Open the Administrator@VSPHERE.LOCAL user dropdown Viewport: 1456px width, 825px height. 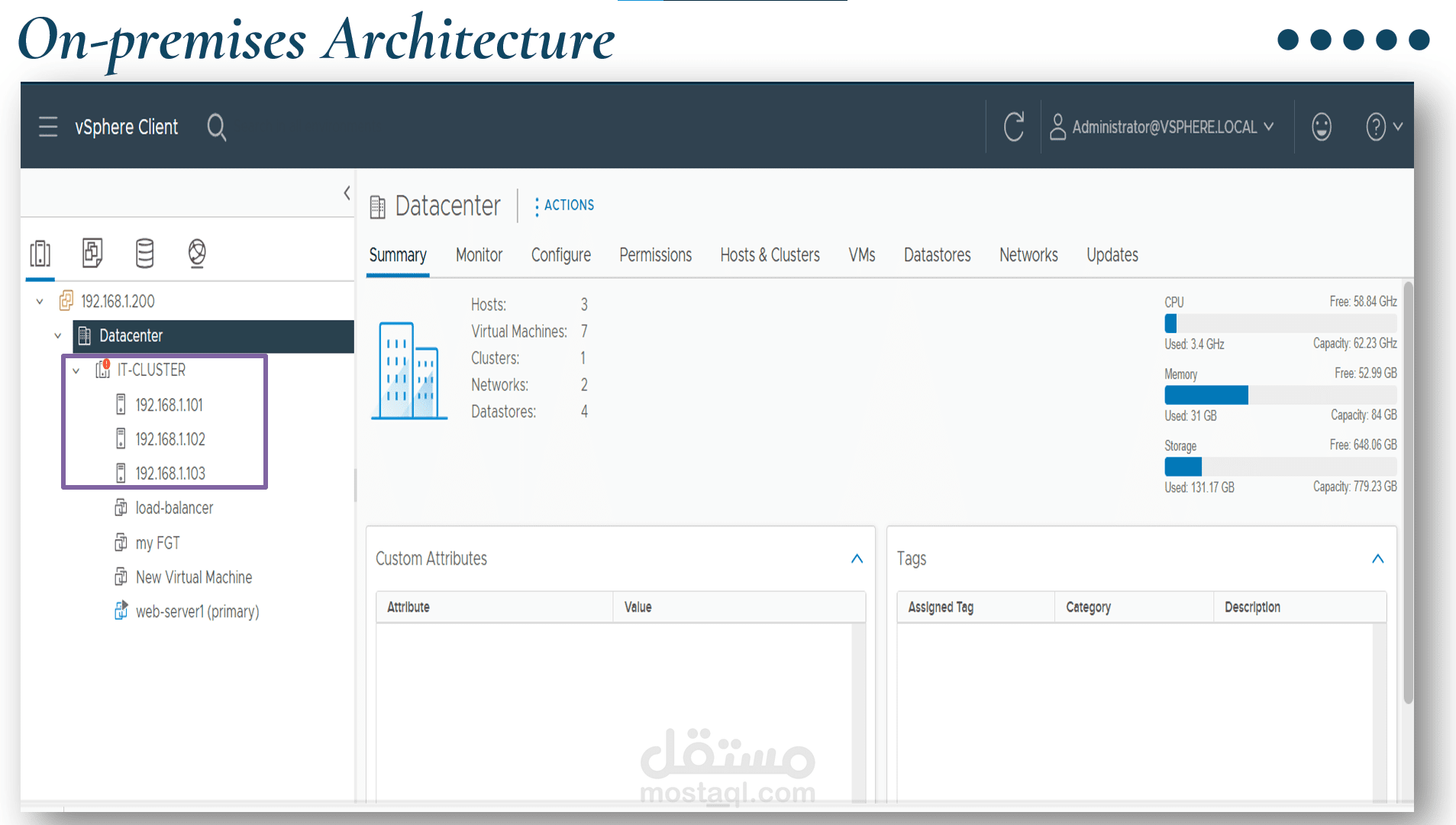[x=1162, y=127]
